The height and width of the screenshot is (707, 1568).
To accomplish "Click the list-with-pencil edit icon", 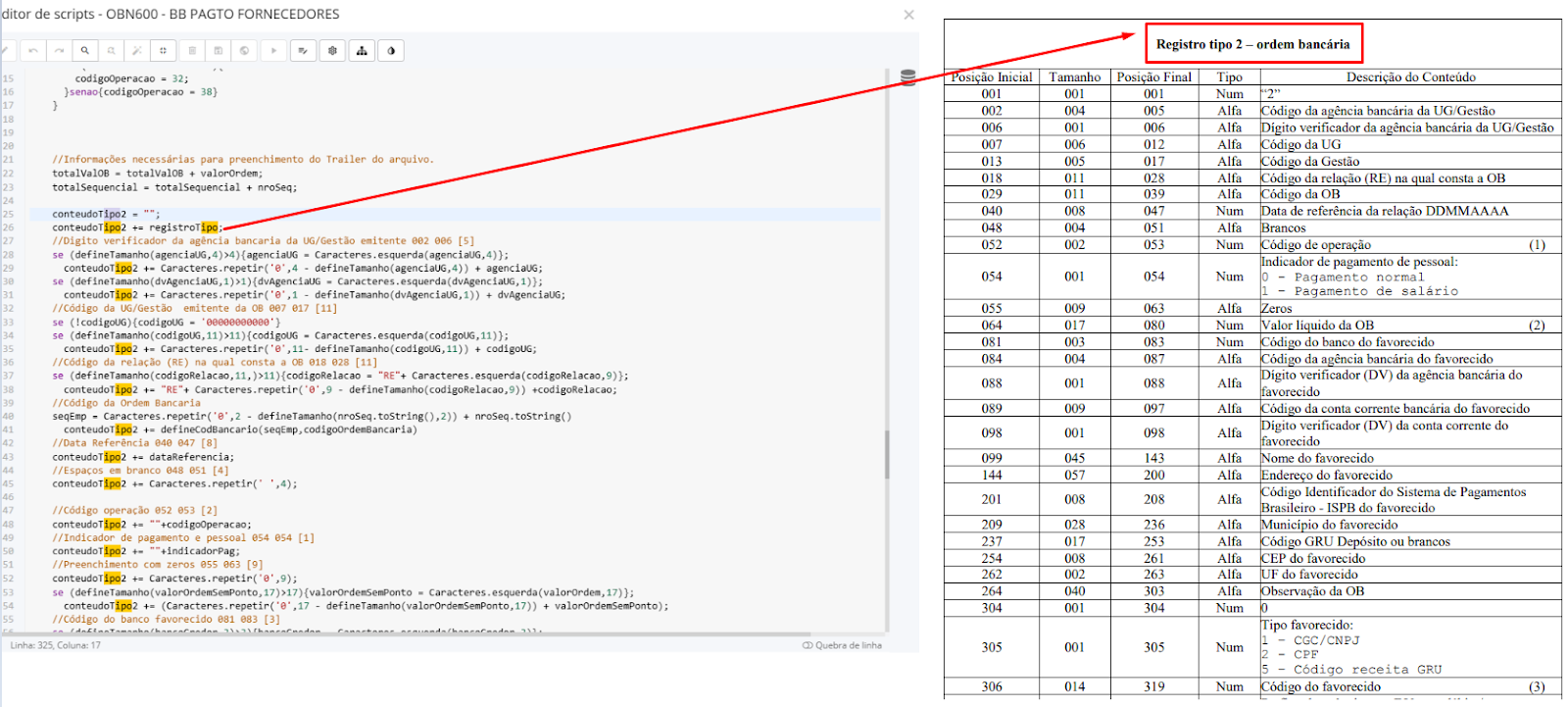I will (x=304, y=51).
